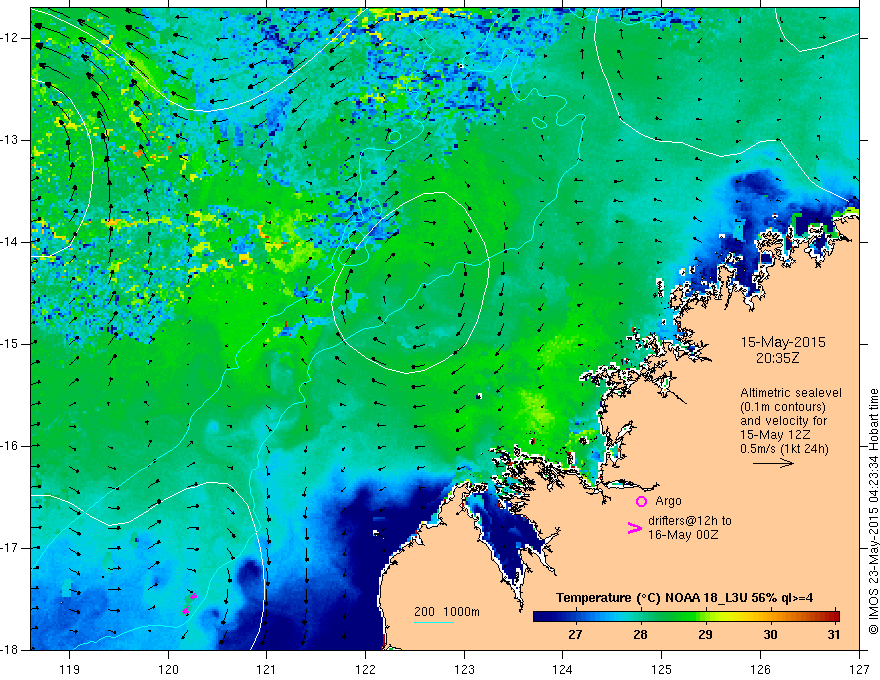This screenshot has height=680, width=880.
Task: Click the magenta Argo circle legend symbol
Action: (641, 501)
